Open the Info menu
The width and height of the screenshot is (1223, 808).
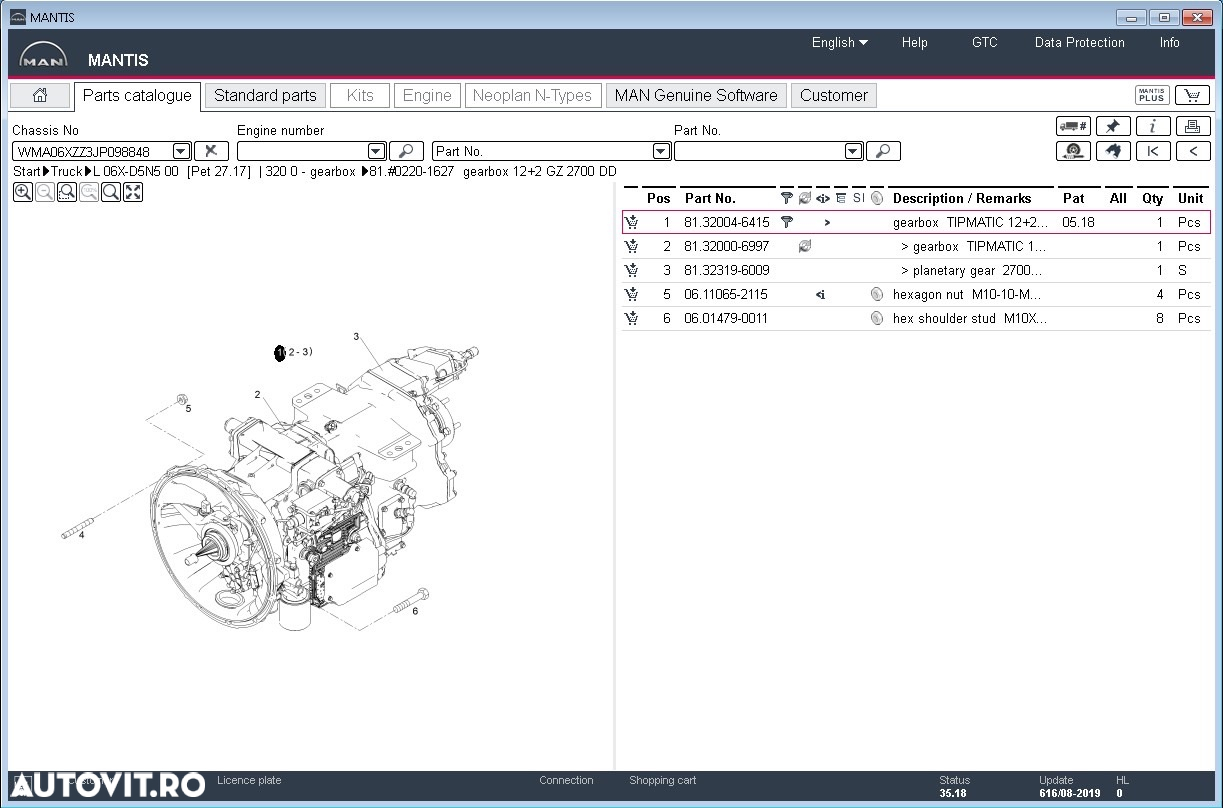click(x=1170, y=43)
